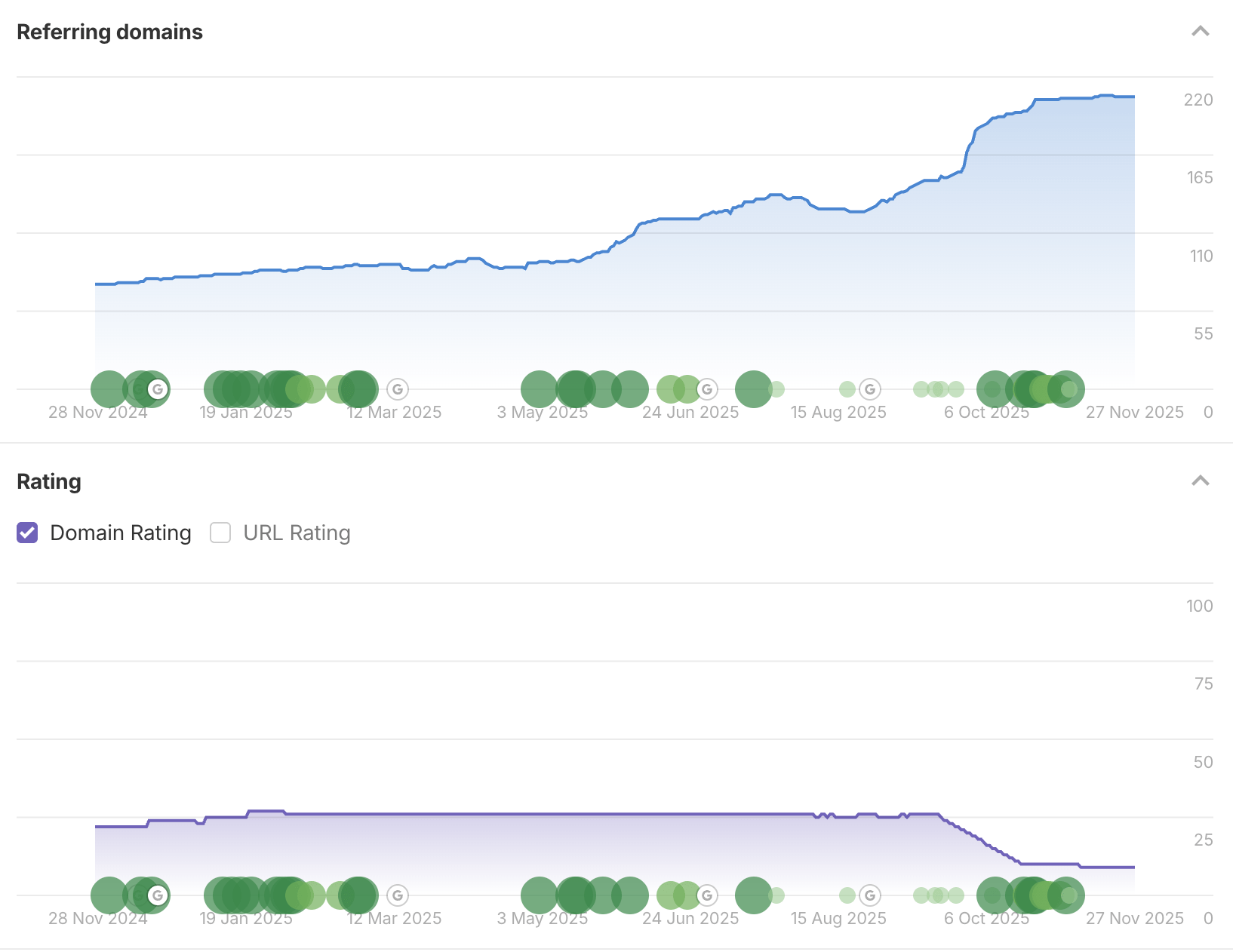Image resolution: width=1233 pixels, height=952 pixels.
Task: Click the URL Rating label text
Action: coord(296,533)
